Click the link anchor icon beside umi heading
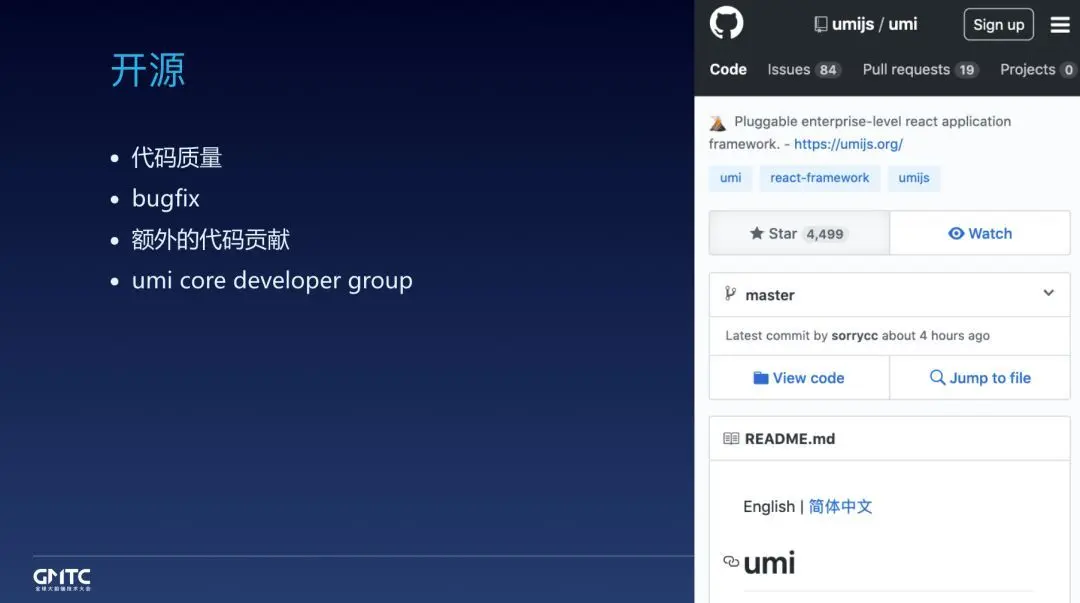The image size is (1080, 603). click(731, 562)
